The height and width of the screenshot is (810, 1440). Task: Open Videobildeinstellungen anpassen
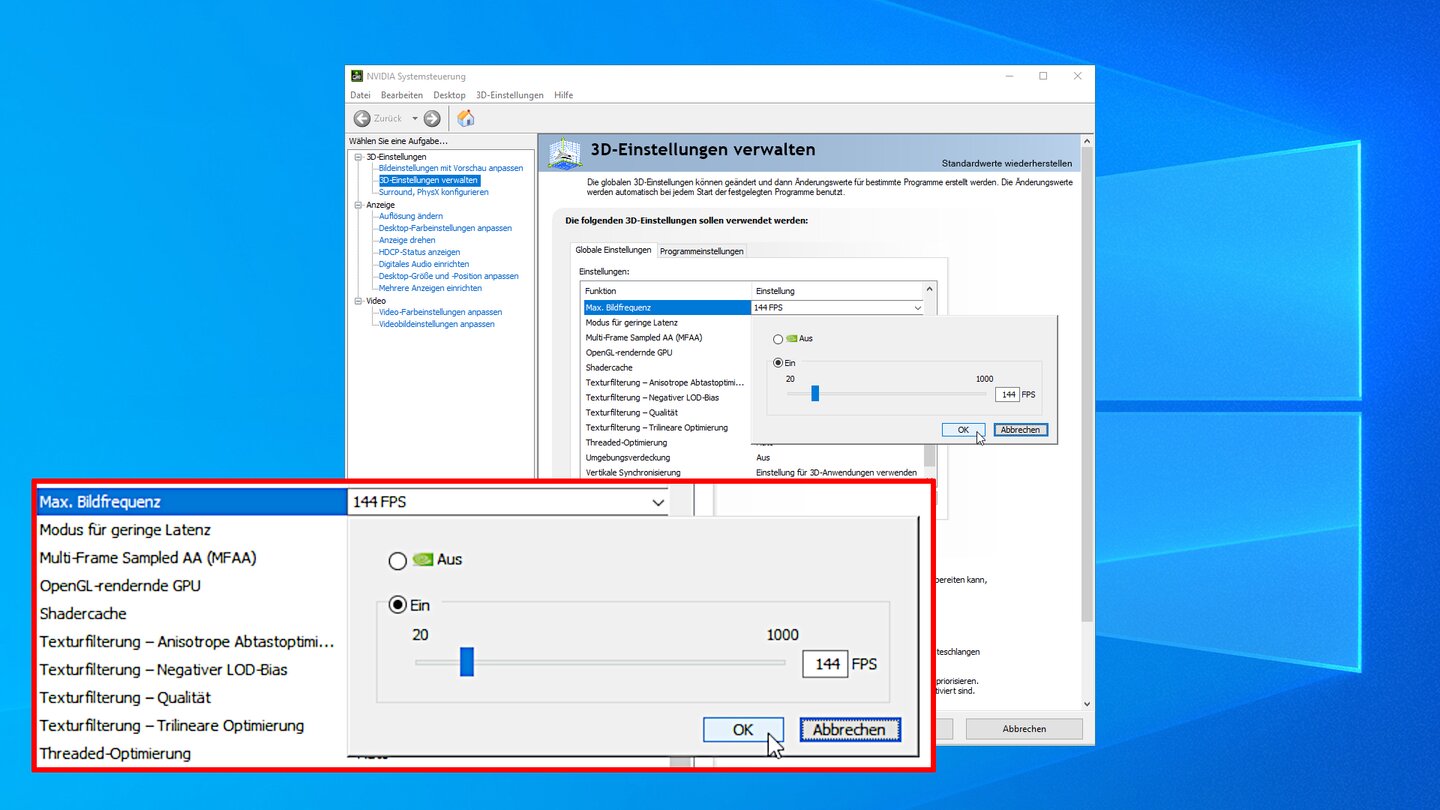tap(436, 324)
